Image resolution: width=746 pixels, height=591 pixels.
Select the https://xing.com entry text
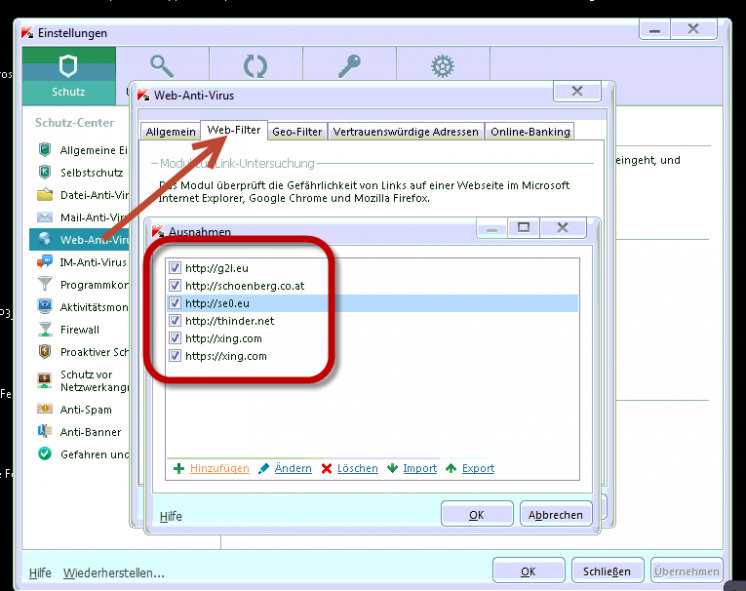coord(226,356)
